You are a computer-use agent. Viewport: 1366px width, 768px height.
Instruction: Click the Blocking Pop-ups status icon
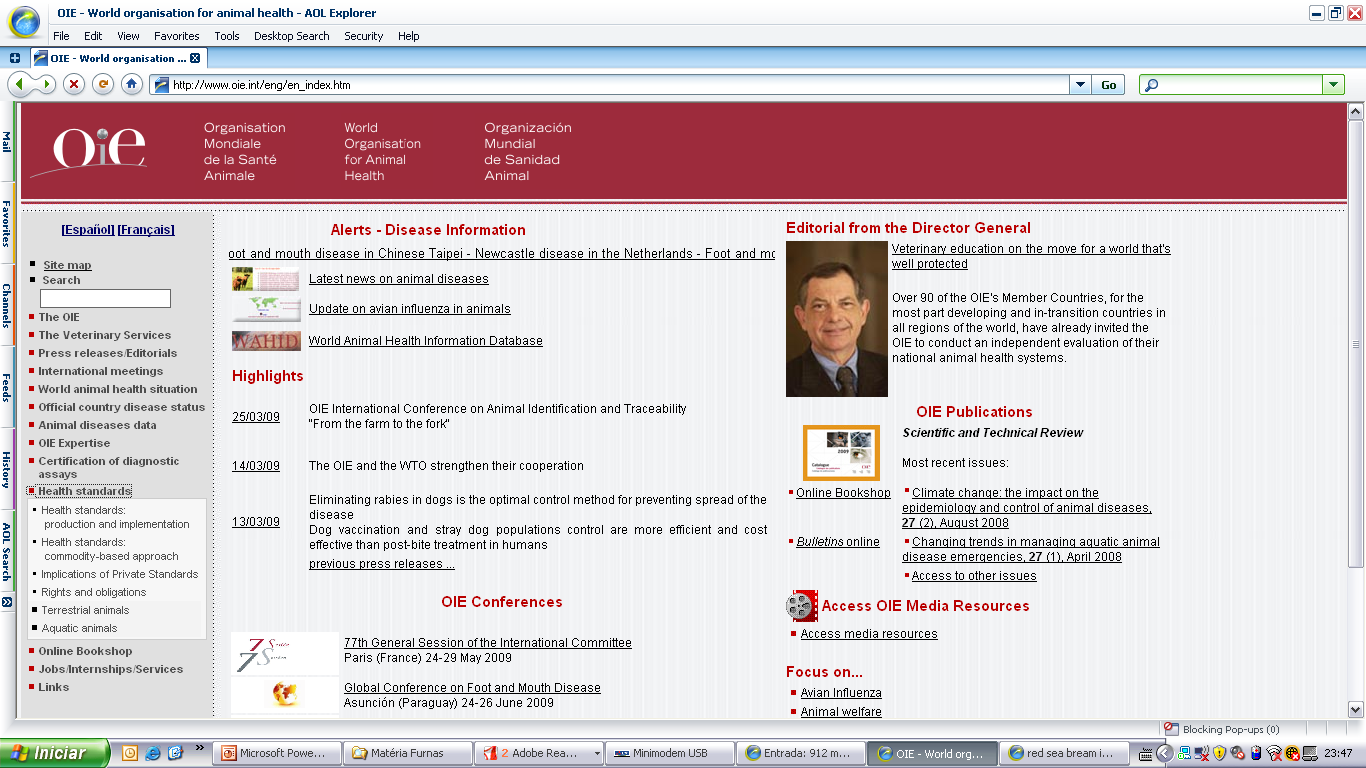[x=1171, y=729]
